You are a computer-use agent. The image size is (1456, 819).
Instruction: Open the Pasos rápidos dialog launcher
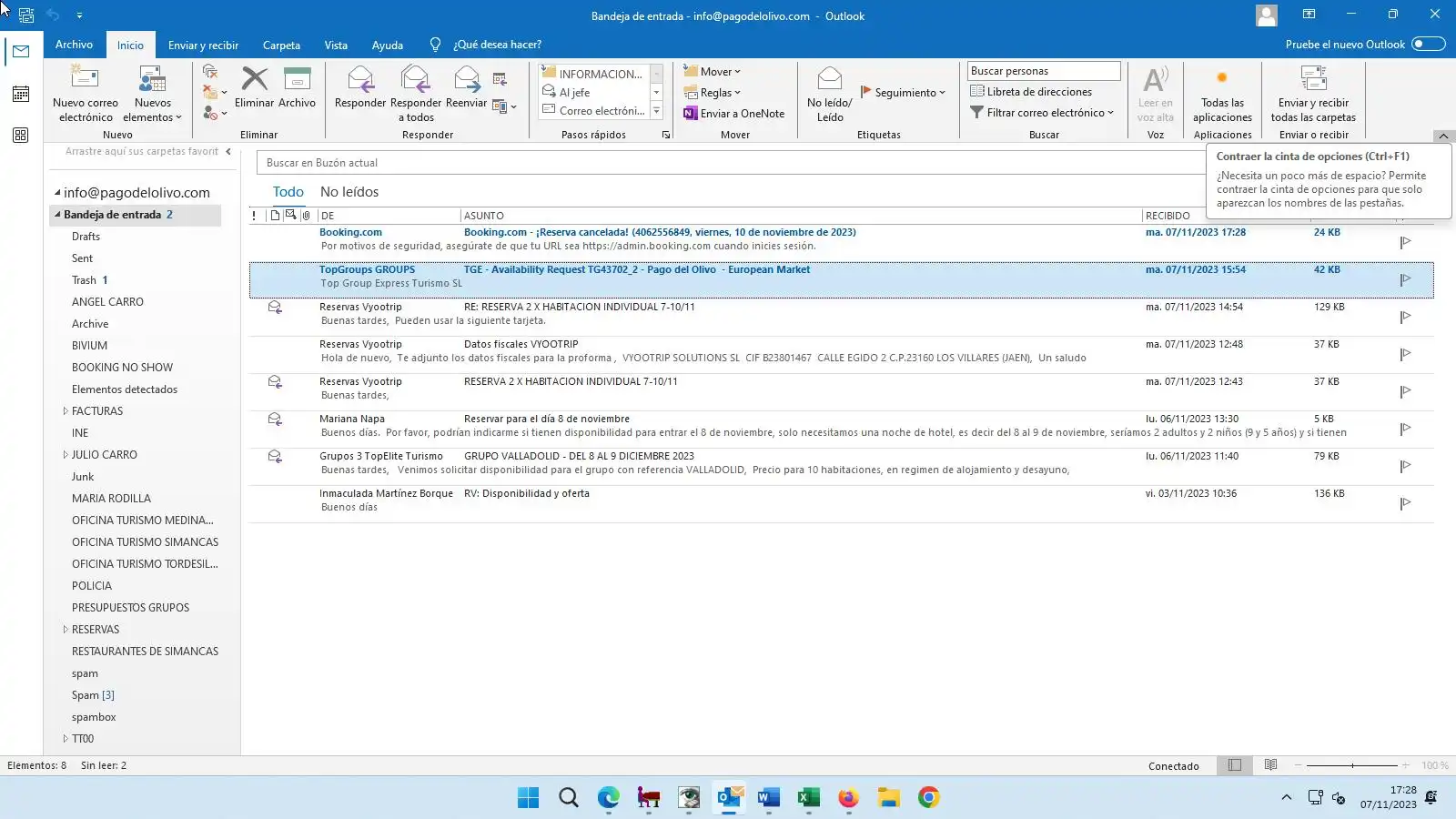[666, 135]
